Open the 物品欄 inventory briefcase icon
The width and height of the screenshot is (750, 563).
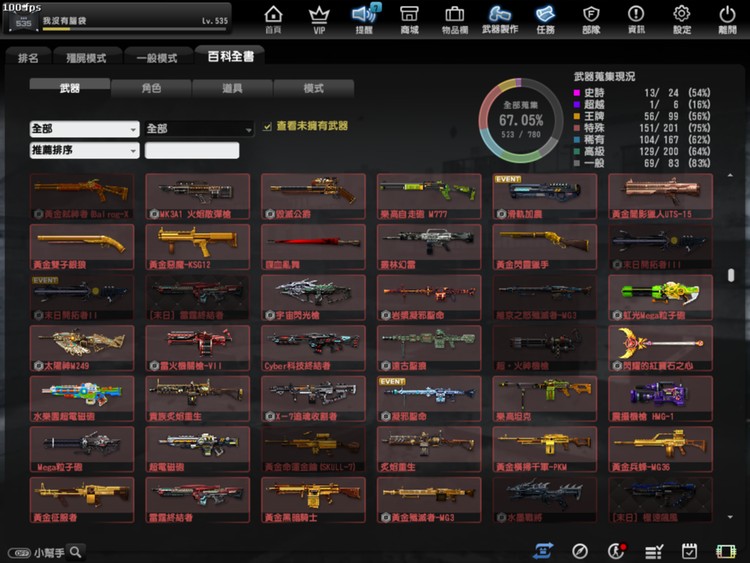pyautogui.click(x=454, y=18)
